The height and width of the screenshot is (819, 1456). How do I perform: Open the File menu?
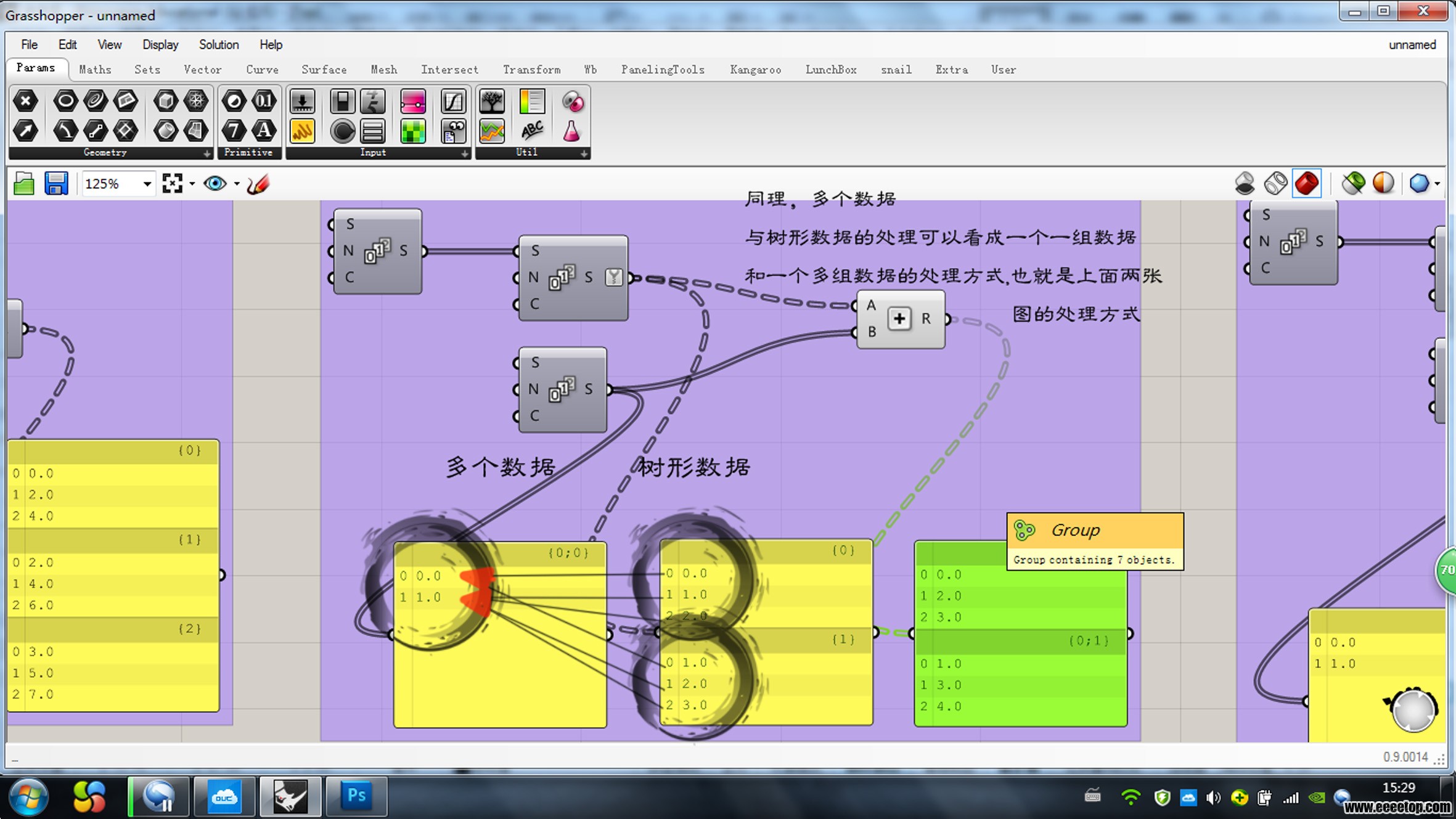pyautogui.click(x=29, y=44)
